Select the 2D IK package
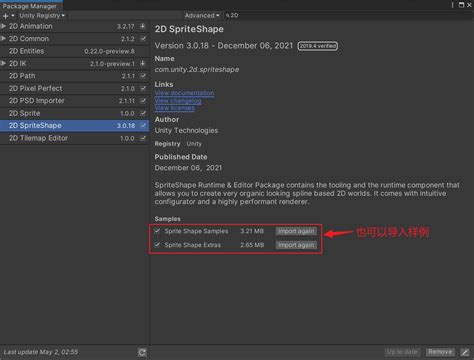 point(74,63)
